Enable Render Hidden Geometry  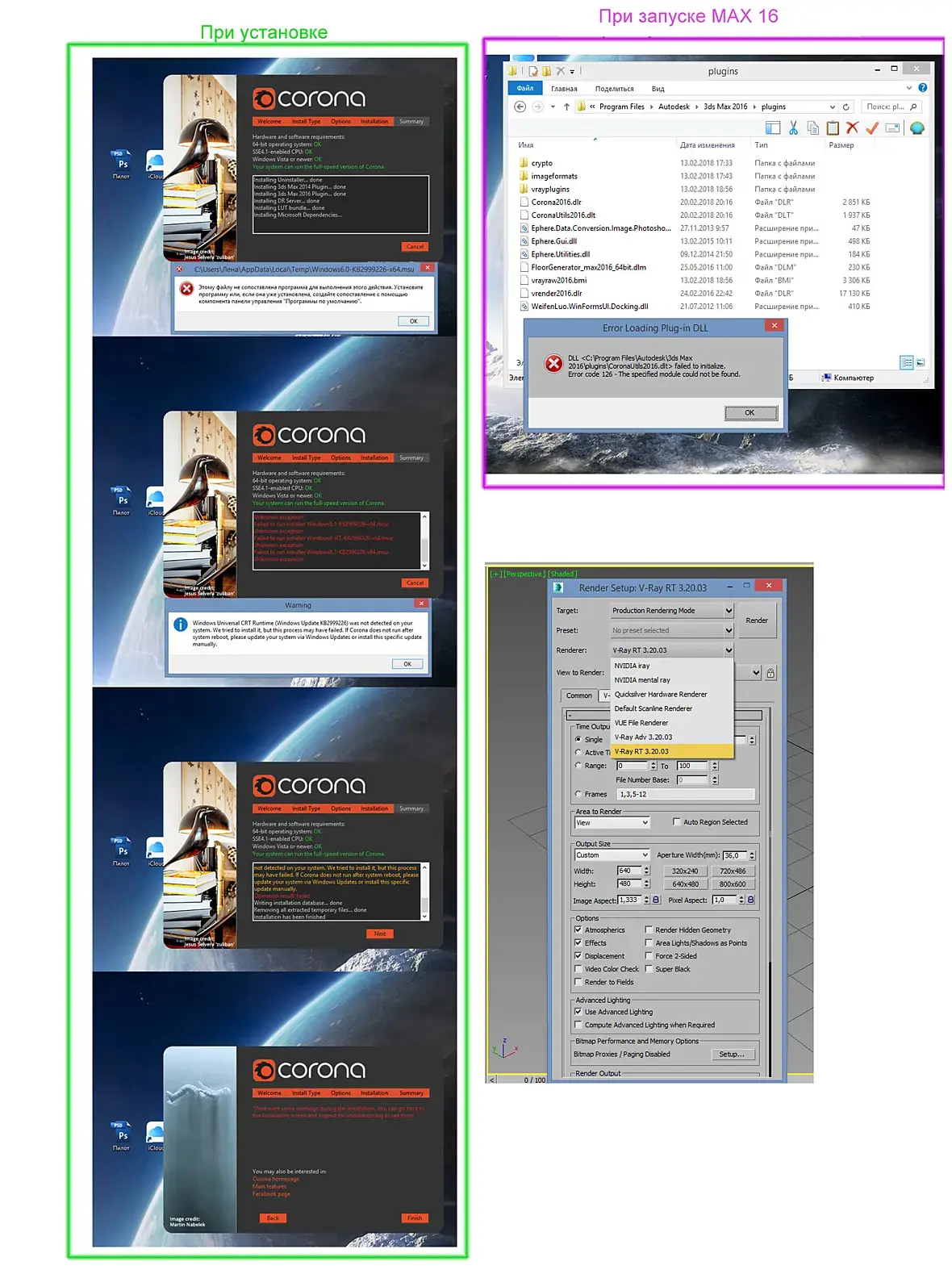[649, 930]
